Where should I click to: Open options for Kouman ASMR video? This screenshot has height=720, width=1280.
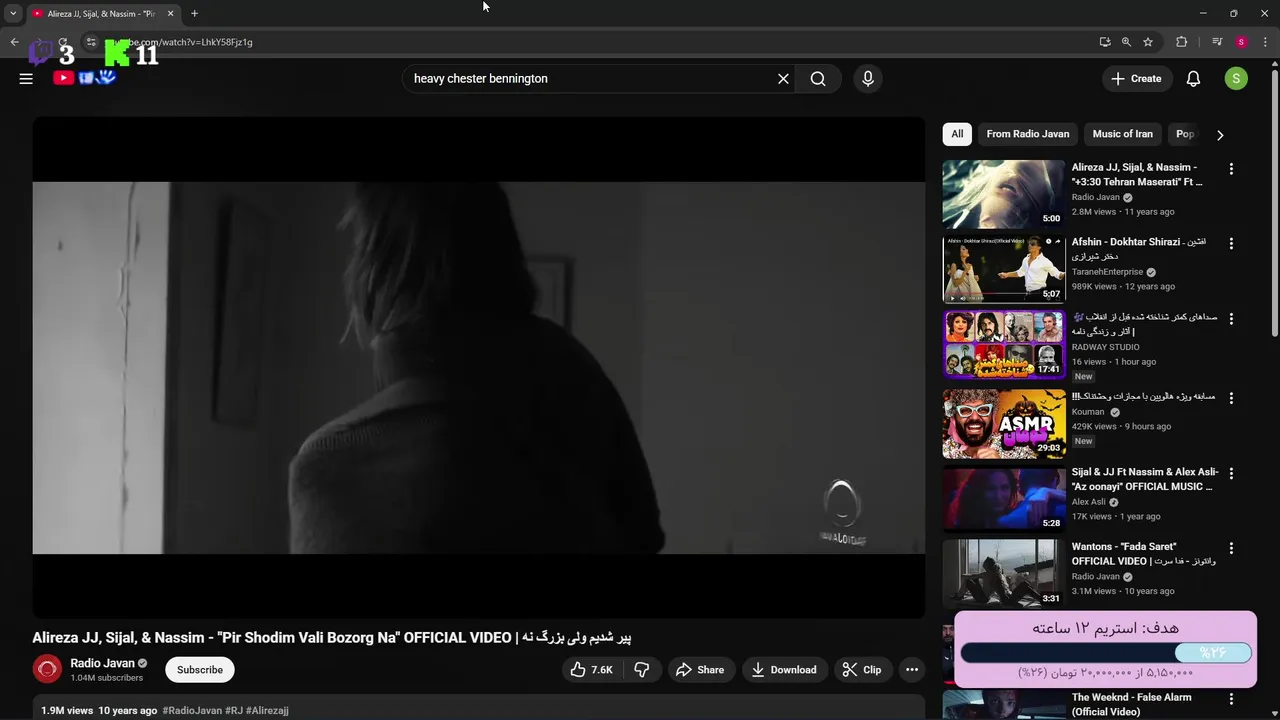point(1231,398)
